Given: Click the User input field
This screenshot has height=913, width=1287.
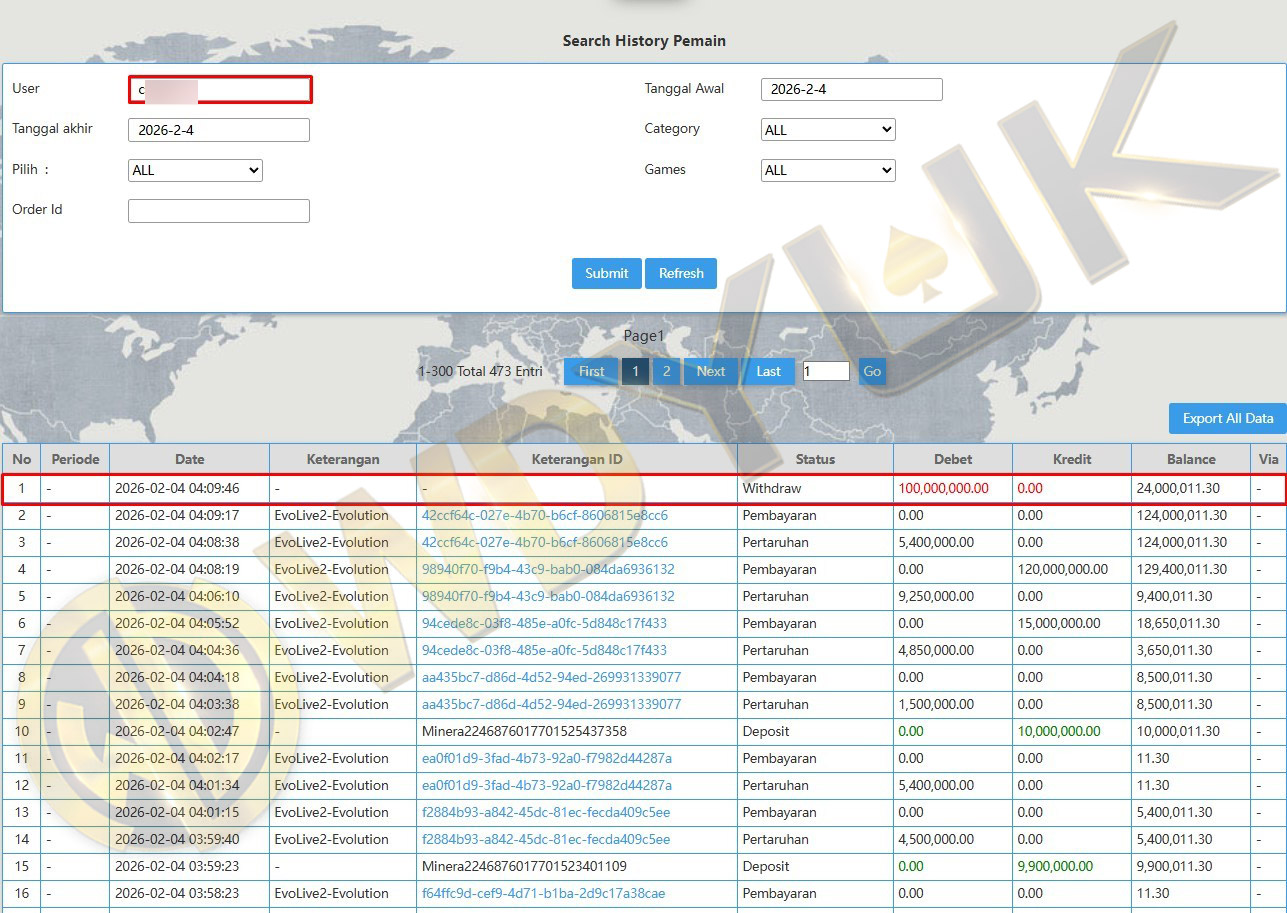Looking at the screenshot, I should [x=220, y=90].
